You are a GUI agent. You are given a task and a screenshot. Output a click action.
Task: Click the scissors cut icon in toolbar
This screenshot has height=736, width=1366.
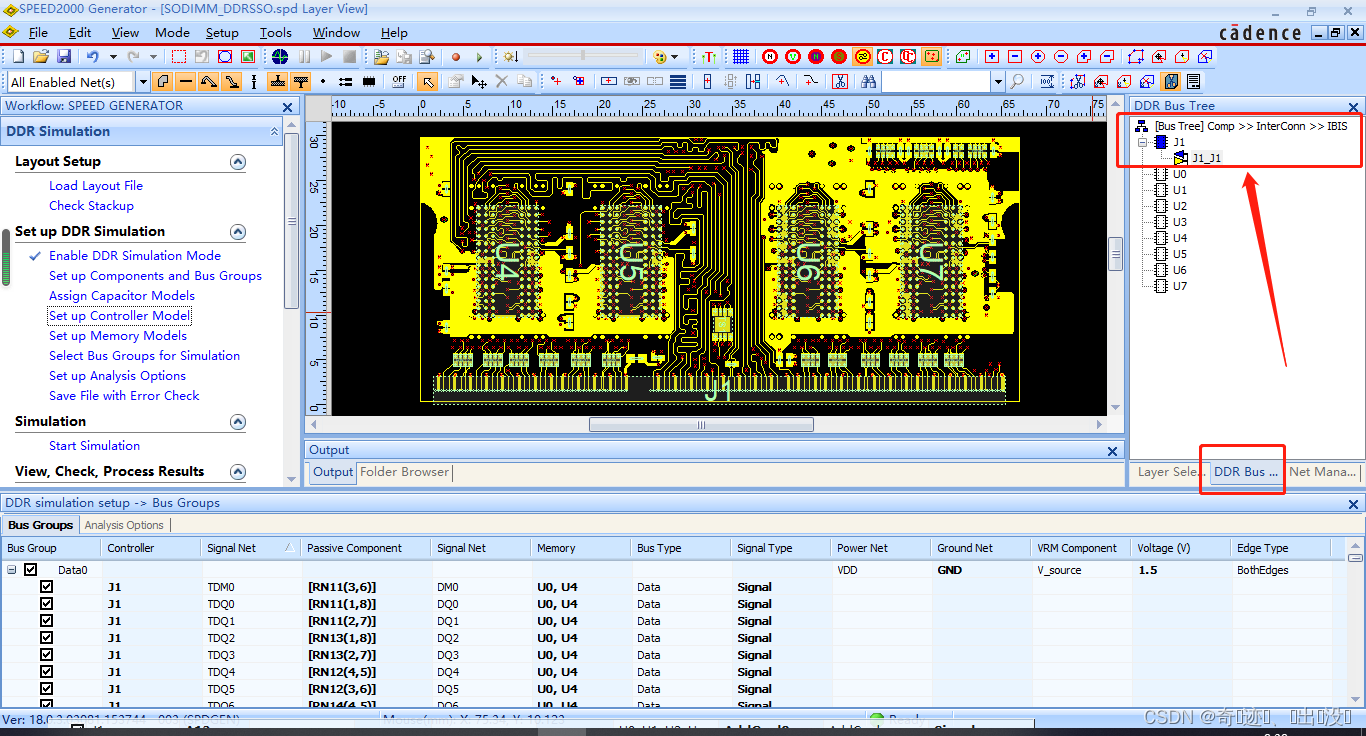tap(839, 82)
